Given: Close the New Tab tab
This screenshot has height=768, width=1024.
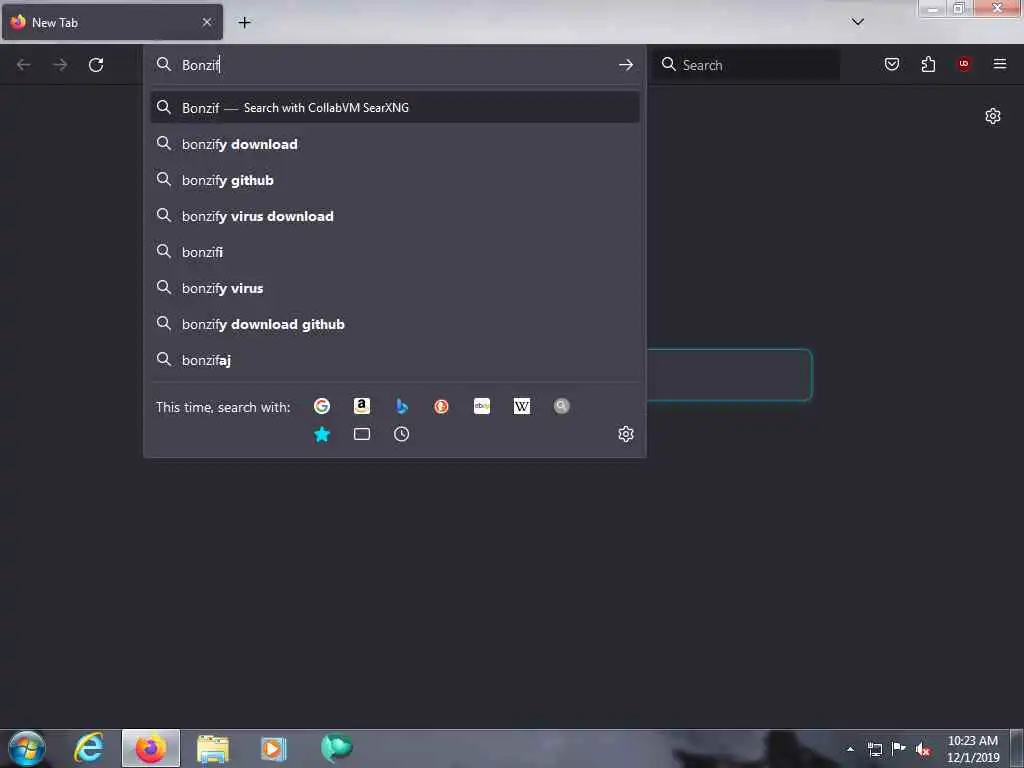Looking at the screenshot, I should point(207,22).
